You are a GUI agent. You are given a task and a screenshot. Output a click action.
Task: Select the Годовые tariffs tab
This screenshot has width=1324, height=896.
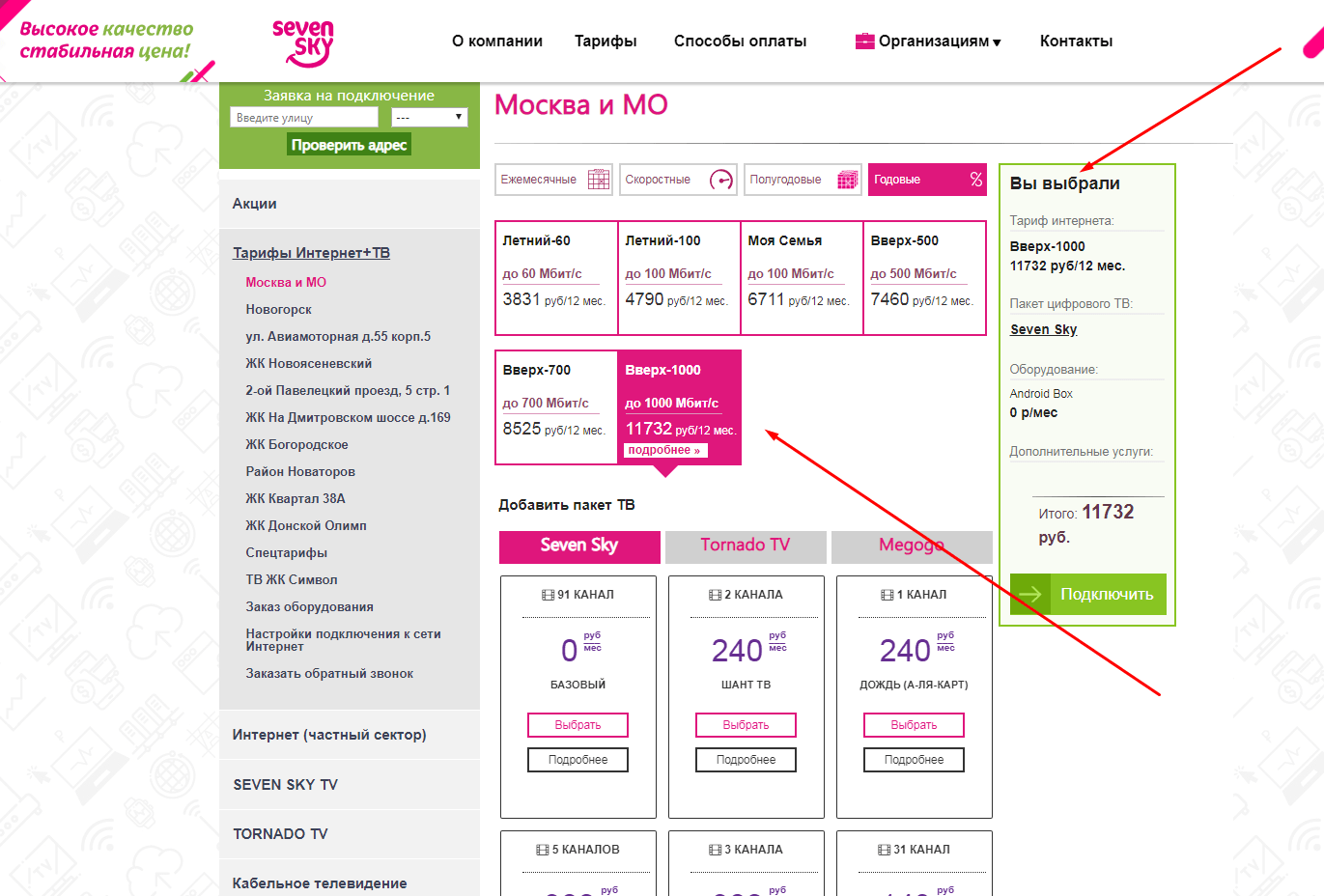(x=927, y=180)
